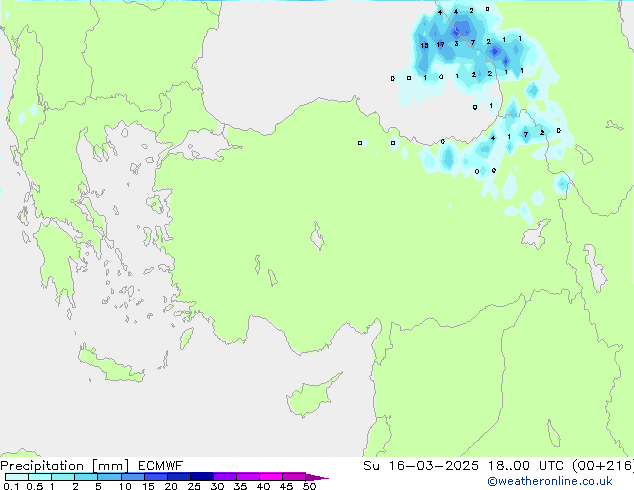
Task: Pick the 35–40 mm violet legend swatch
Action: [247, 477]
